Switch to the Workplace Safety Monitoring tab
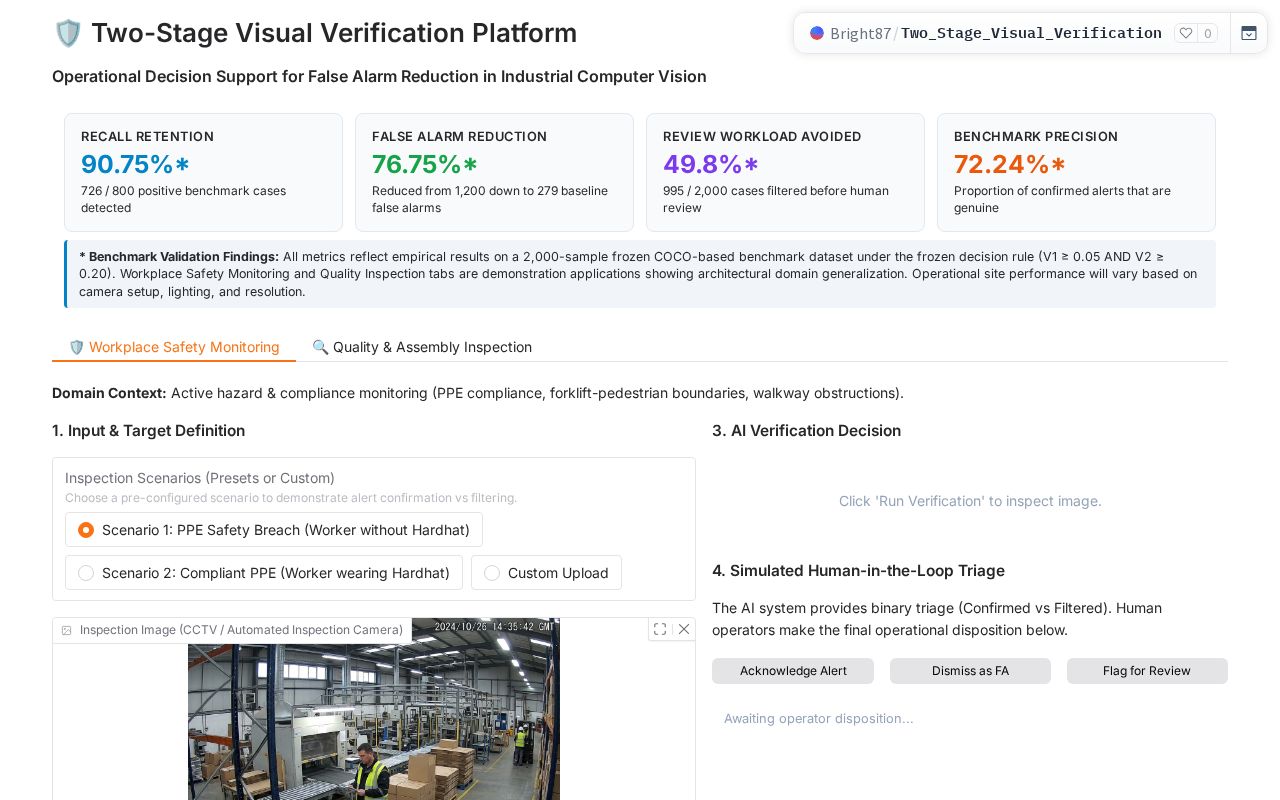 [174, 347]
